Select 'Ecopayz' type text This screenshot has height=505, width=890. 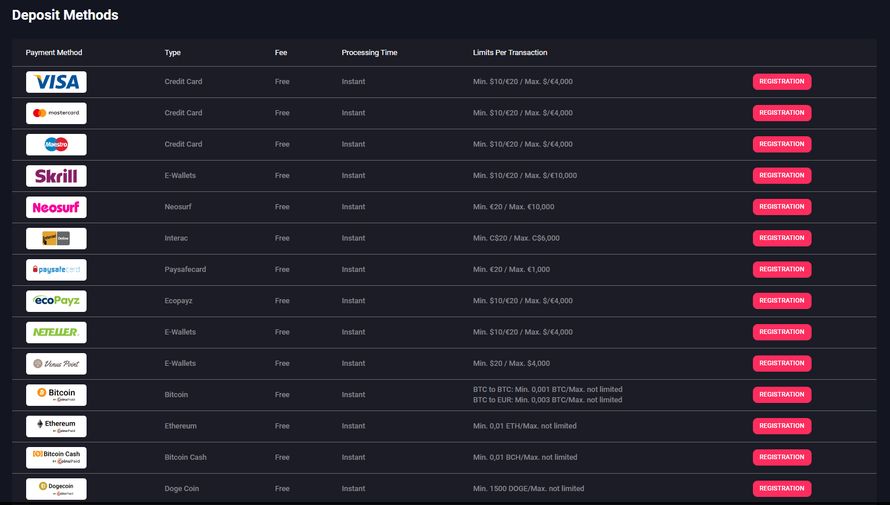pyautogui.click(x=178, y=301)
